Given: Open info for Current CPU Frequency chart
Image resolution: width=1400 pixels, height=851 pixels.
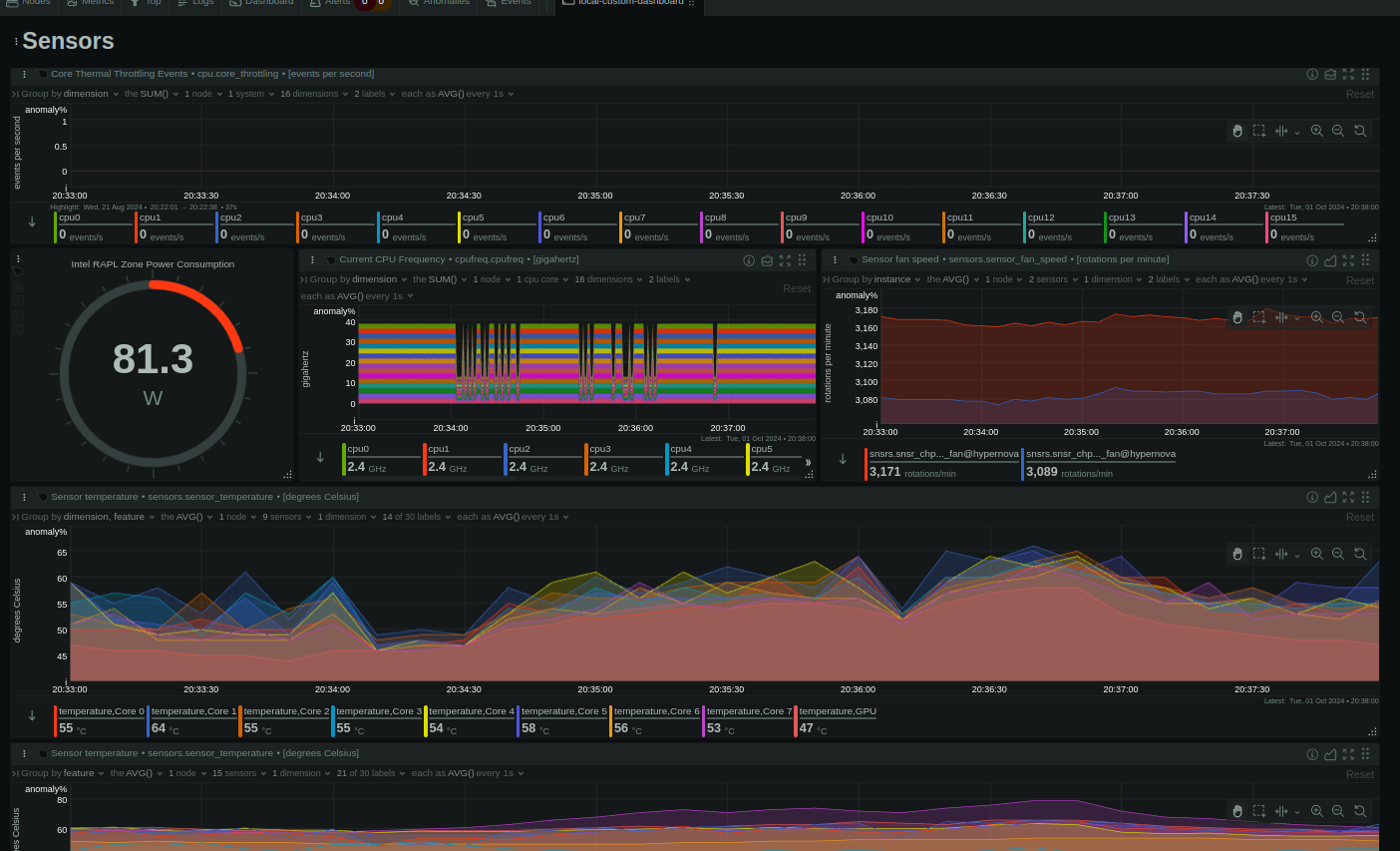Looking at the screenshot, I should [x=749, y=260].
